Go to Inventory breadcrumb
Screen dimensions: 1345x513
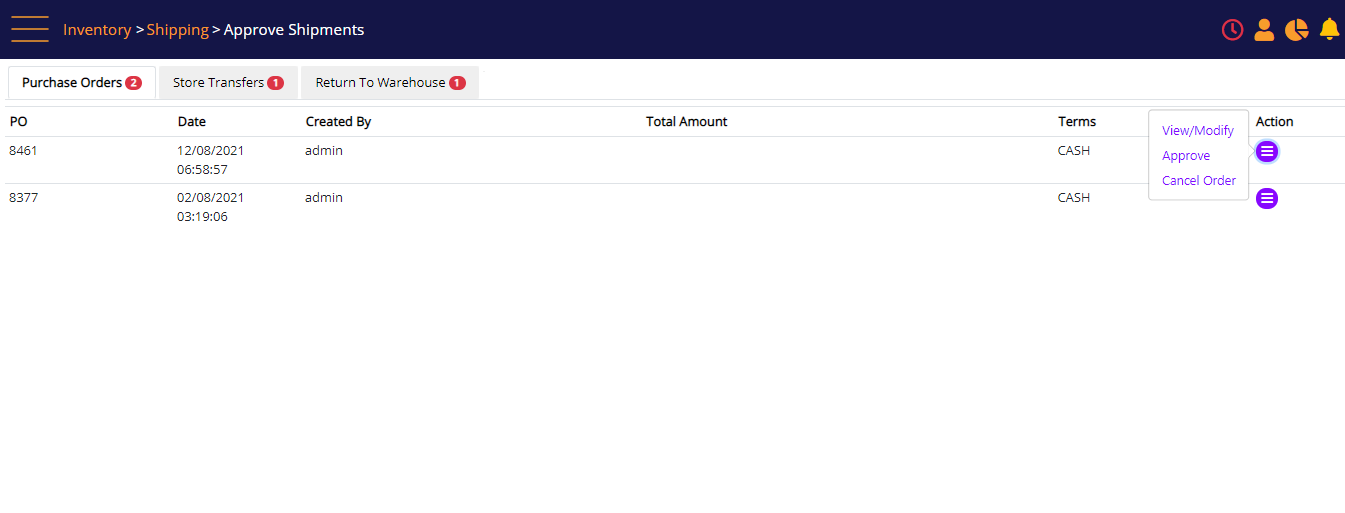(x=97, y=30)
